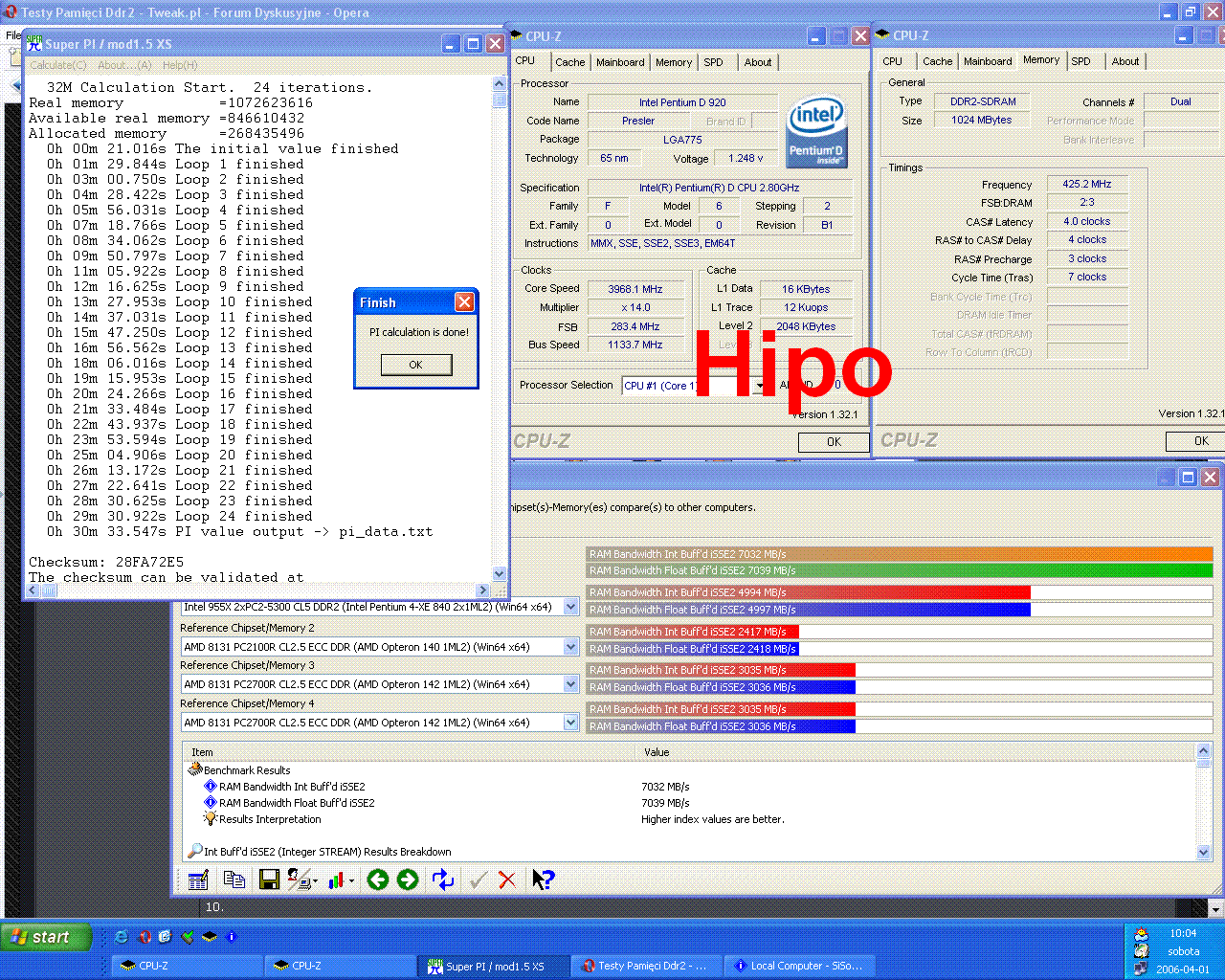Open About...(A) menu in Super PI

124,65
